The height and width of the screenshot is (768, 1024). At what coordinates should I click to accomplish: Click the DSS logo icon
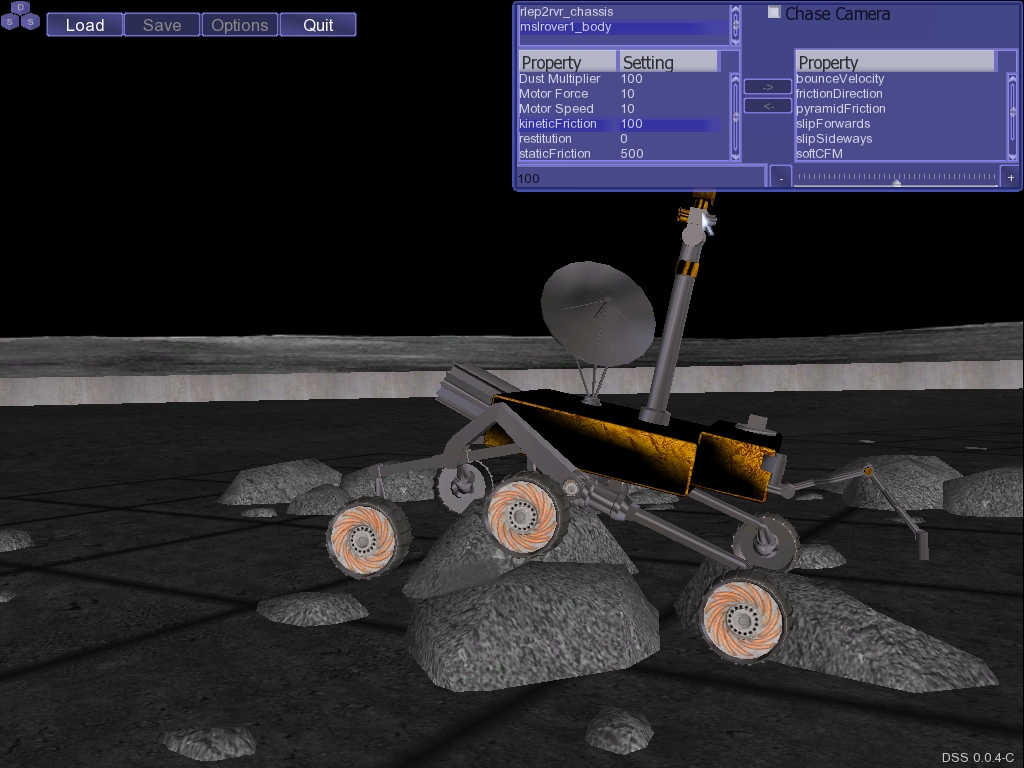(20, 16)
